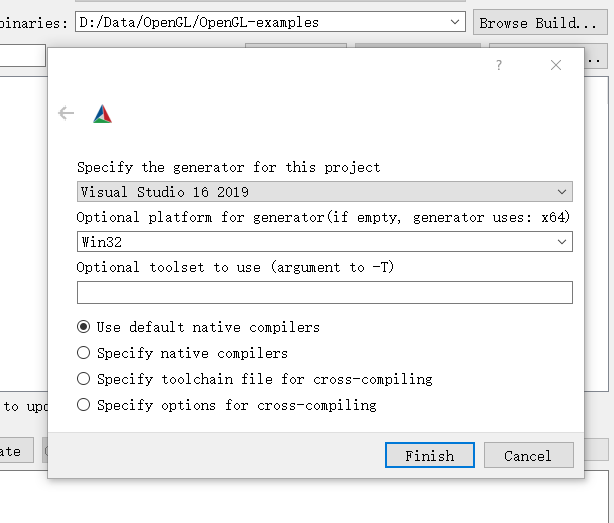Select Specify toolchain file for cross-compiling

tap(84, 379)
